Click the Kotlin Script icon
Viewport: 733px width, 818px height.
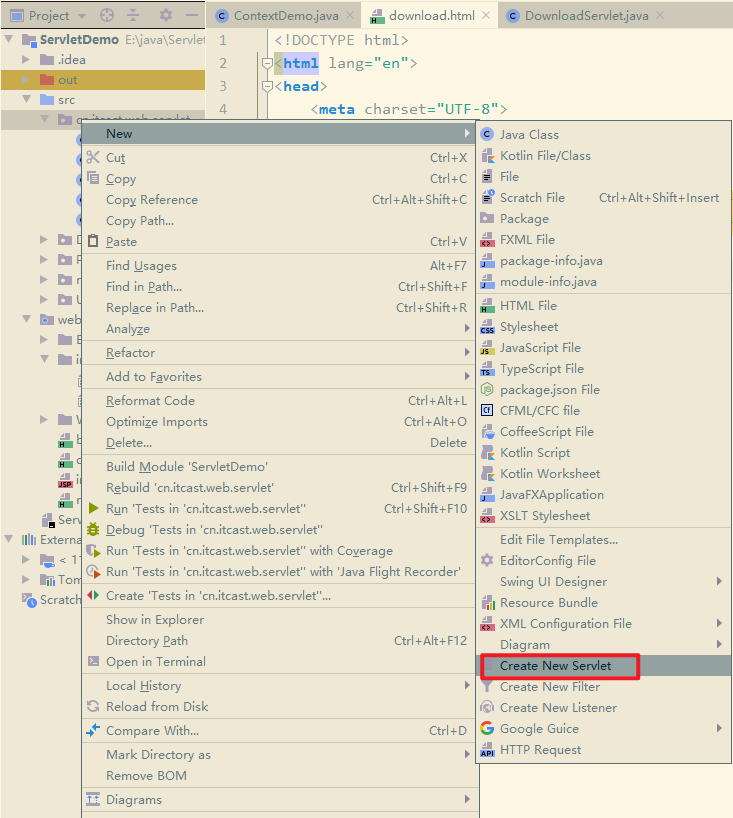[487, 452]
